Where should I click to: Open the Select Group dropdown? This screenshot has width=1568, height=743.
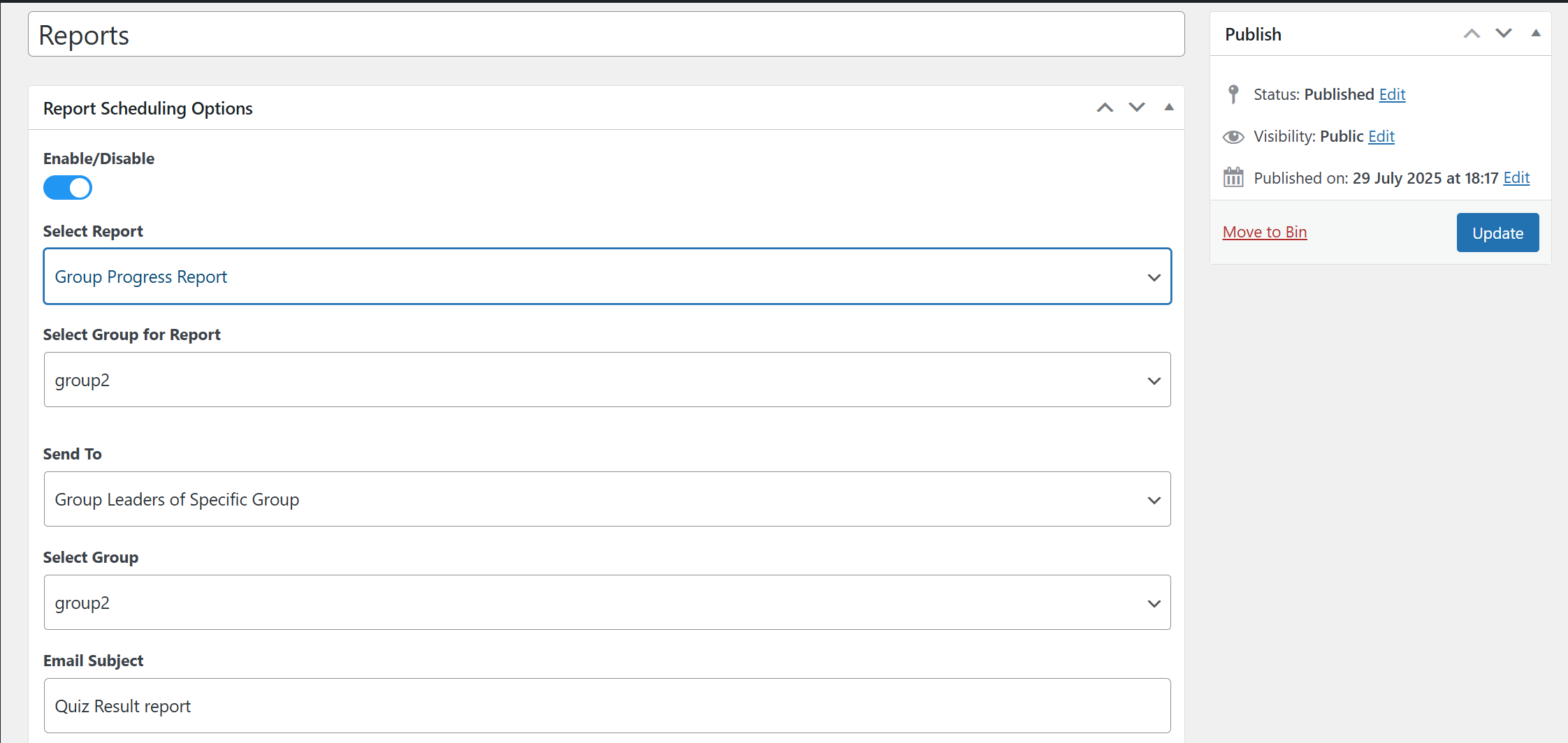tap(607, 603)
